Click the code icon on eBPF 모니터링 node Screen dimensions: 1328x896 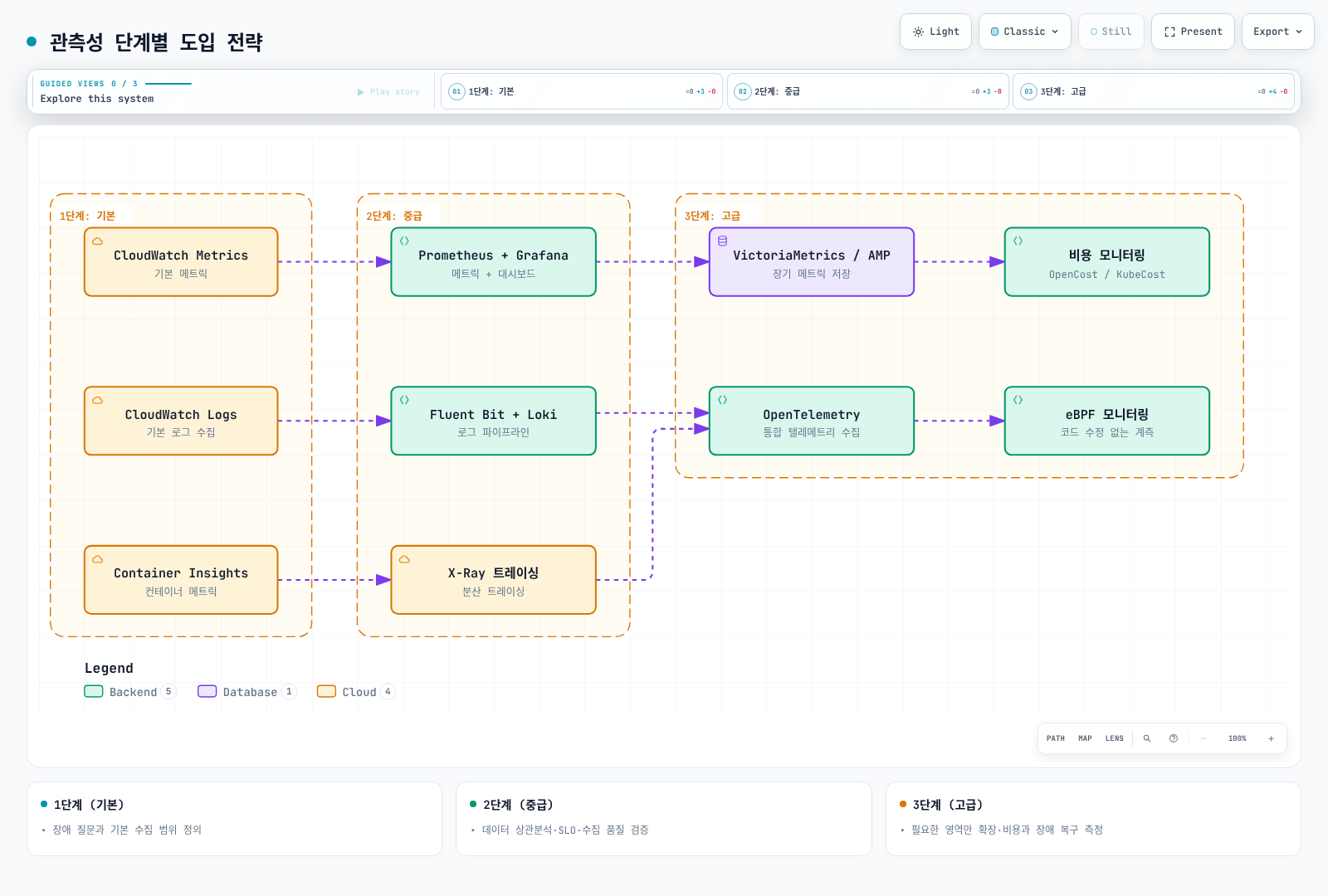(x=1018, y=400)
